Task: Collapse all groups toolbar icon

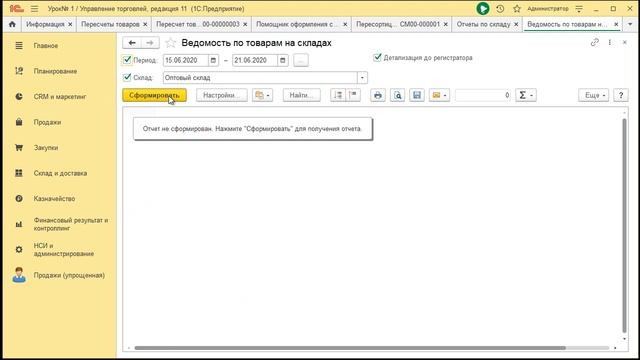Action: [353, 95]
